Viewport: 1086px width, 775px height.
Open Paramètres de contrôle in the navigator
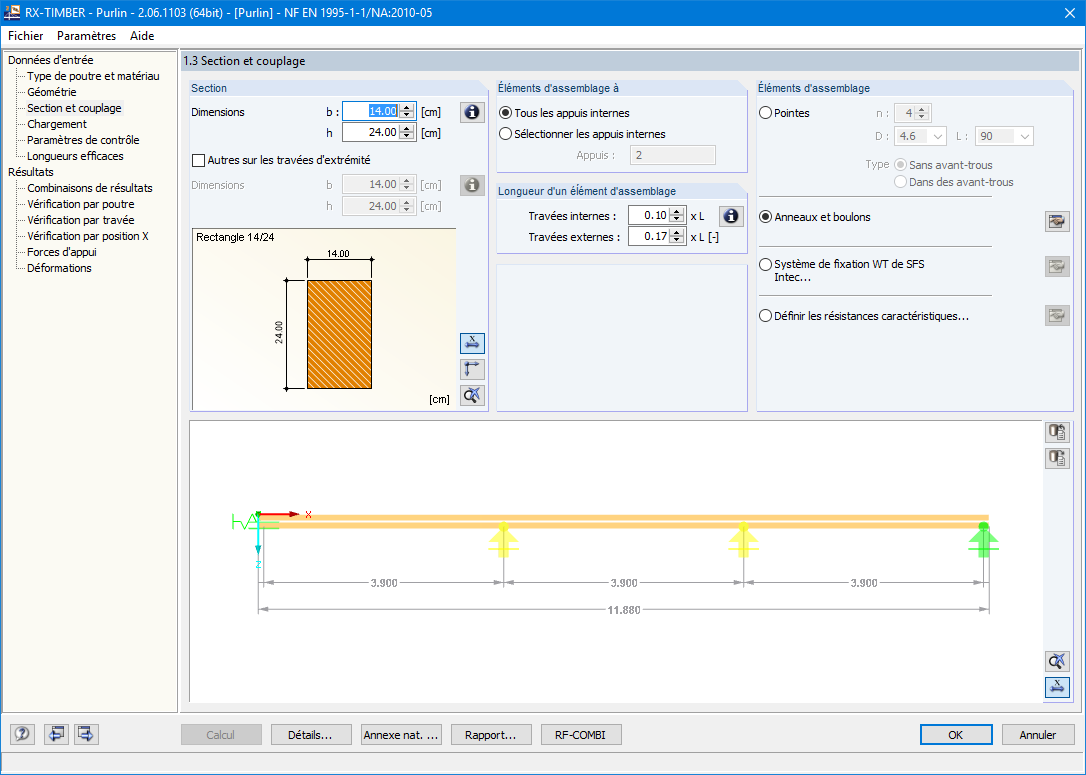click(83, 140)
